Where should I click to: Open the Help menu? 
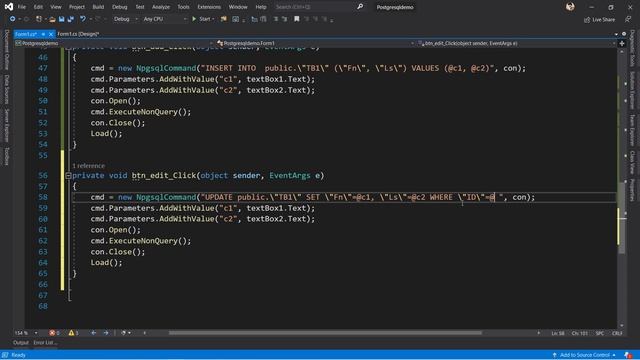[x=260, y=7]
